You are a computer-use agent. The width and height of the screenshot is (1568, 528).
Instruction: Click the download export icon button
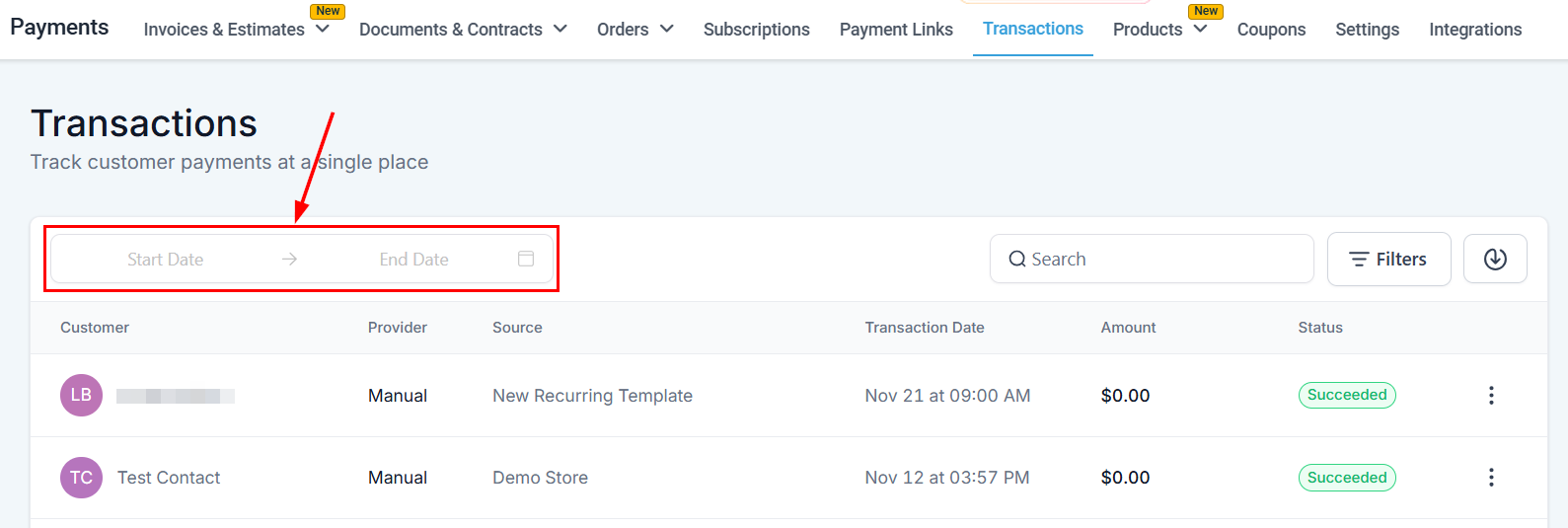(1495, 259)
